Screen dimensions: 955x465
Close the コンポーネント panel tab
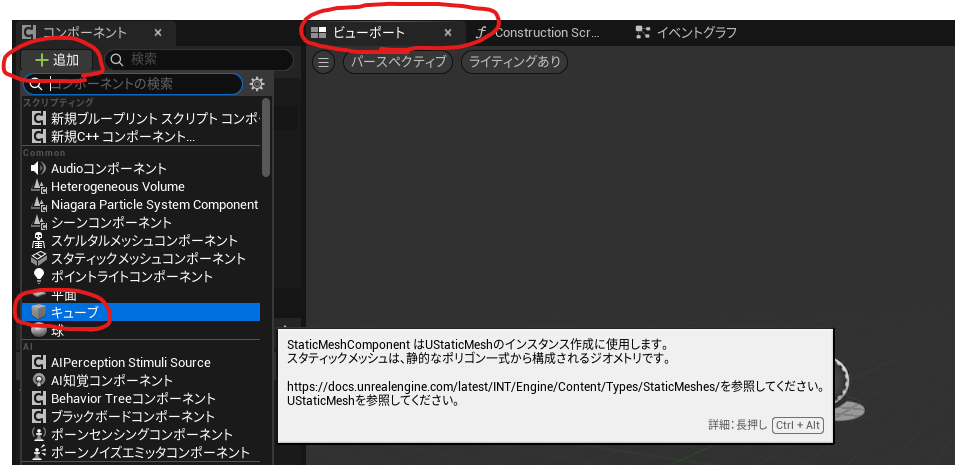[x=158, y=33]
